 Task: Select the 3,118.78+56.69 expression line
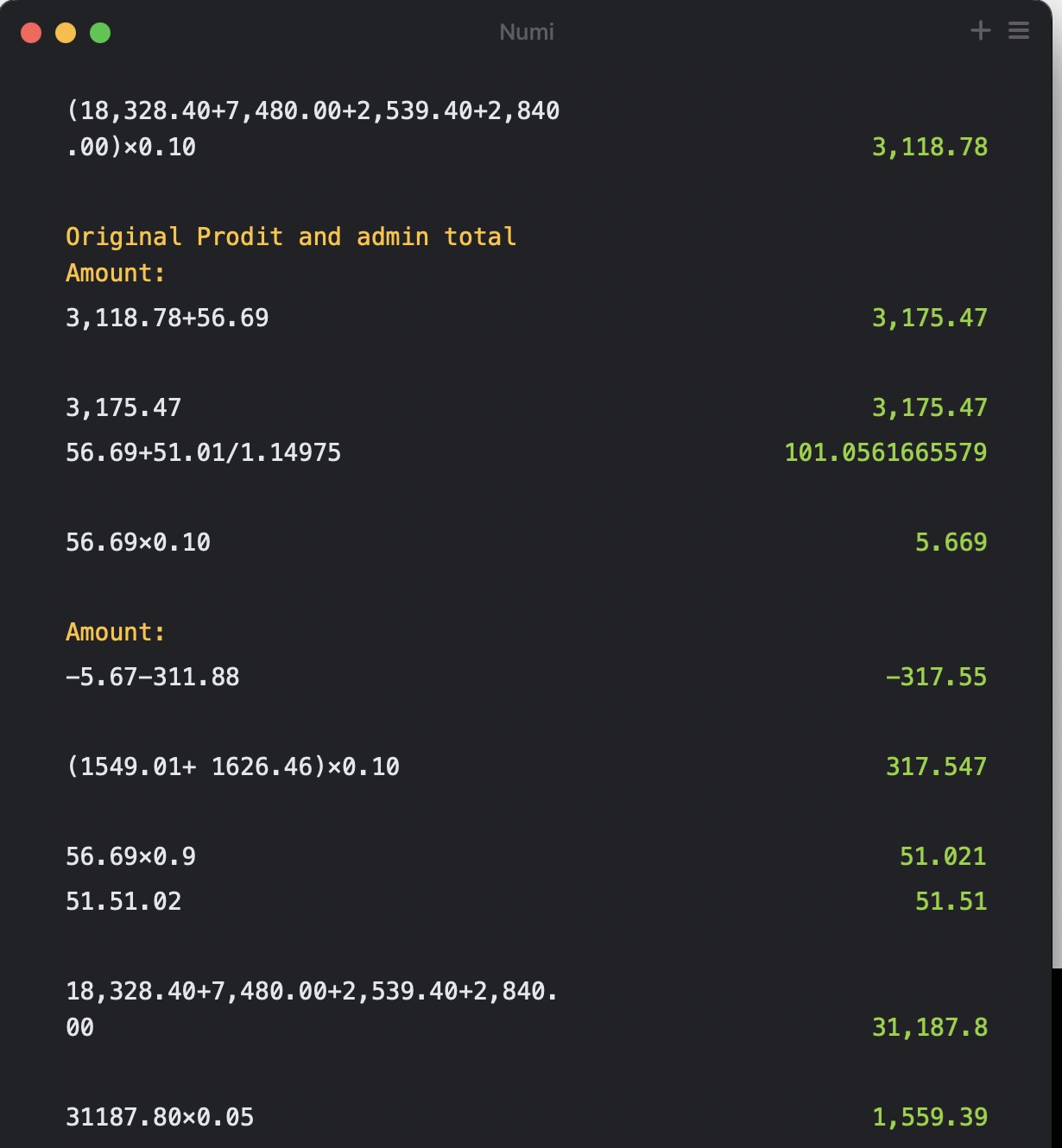tap(168, 318)
